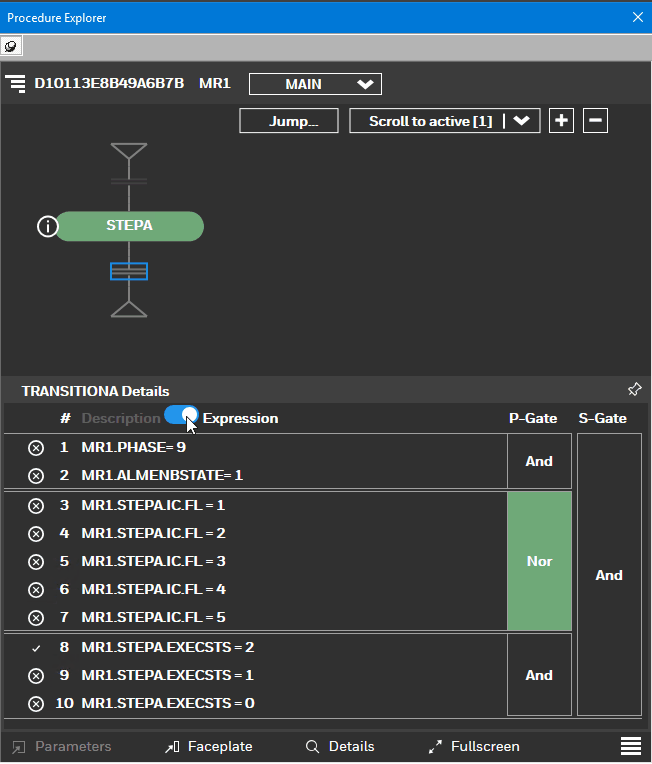The height and width of the screenshot is (764, 652).
Task: Select expression MR1.ALMENBSTATE= 1
Action: pyautogui.click(x=162, y=475)
